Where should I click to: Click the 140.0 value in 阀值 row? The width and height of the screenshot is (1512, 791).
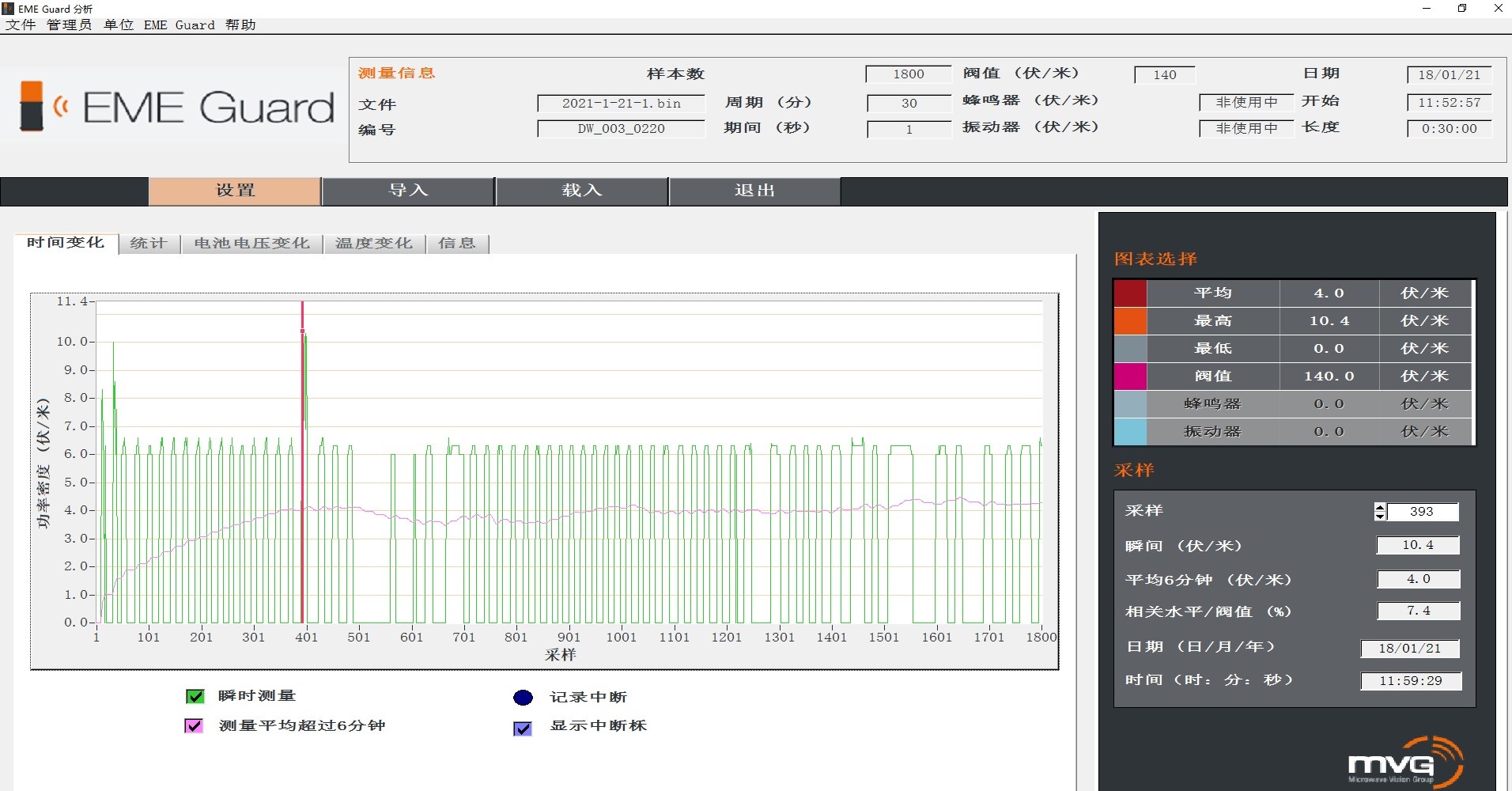(x=1329, y=377)
